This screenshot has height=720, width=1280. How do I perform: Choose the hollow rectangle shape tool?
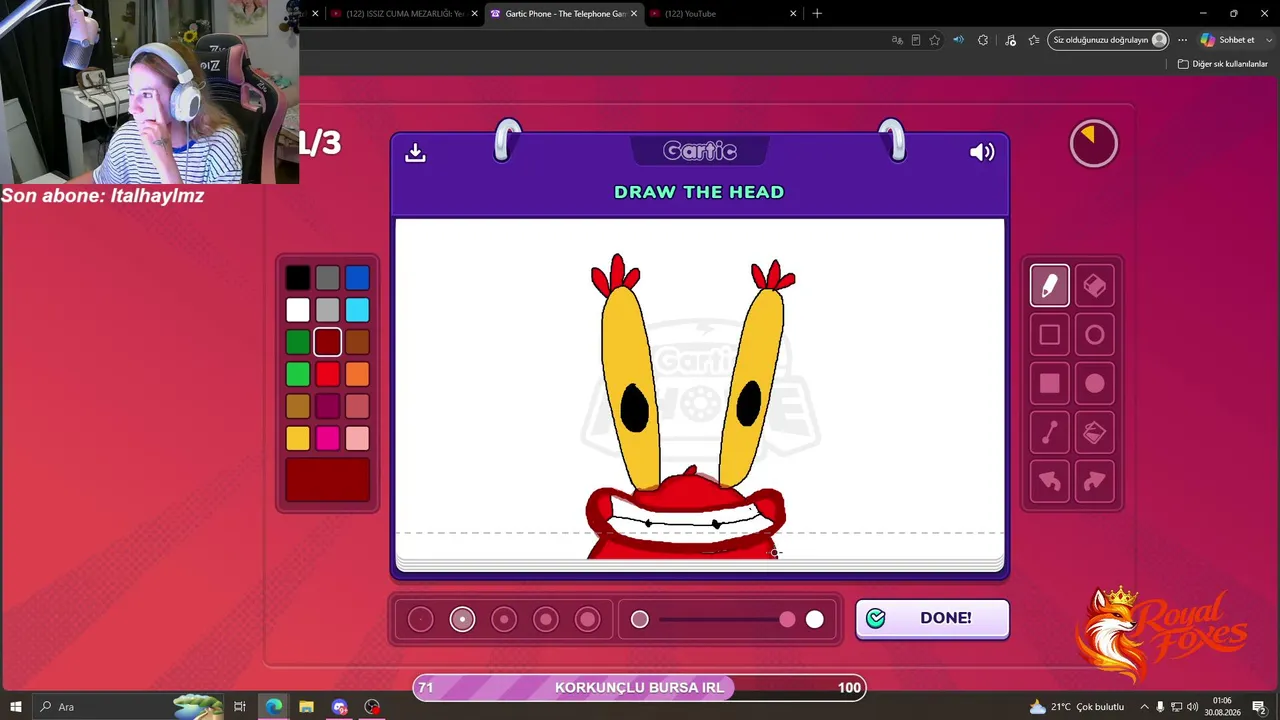(1049, 335)
